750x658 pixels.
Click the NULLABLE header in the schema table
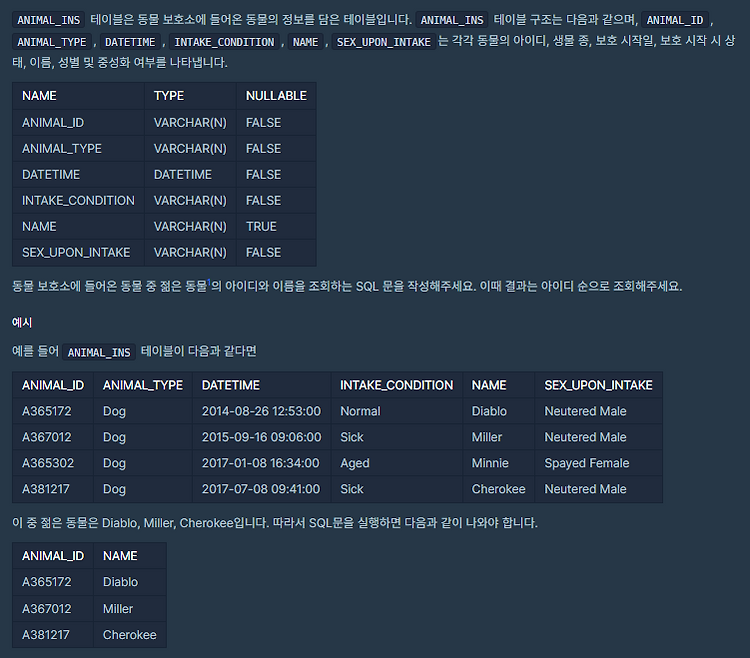pos(276,96)
